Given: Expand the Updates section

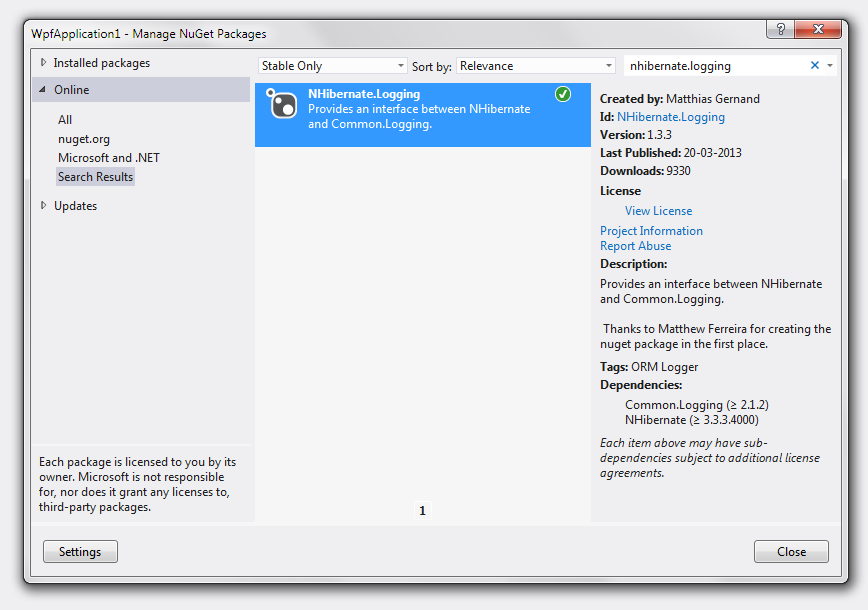Looking at the screenshot, I should pos(43,205).
